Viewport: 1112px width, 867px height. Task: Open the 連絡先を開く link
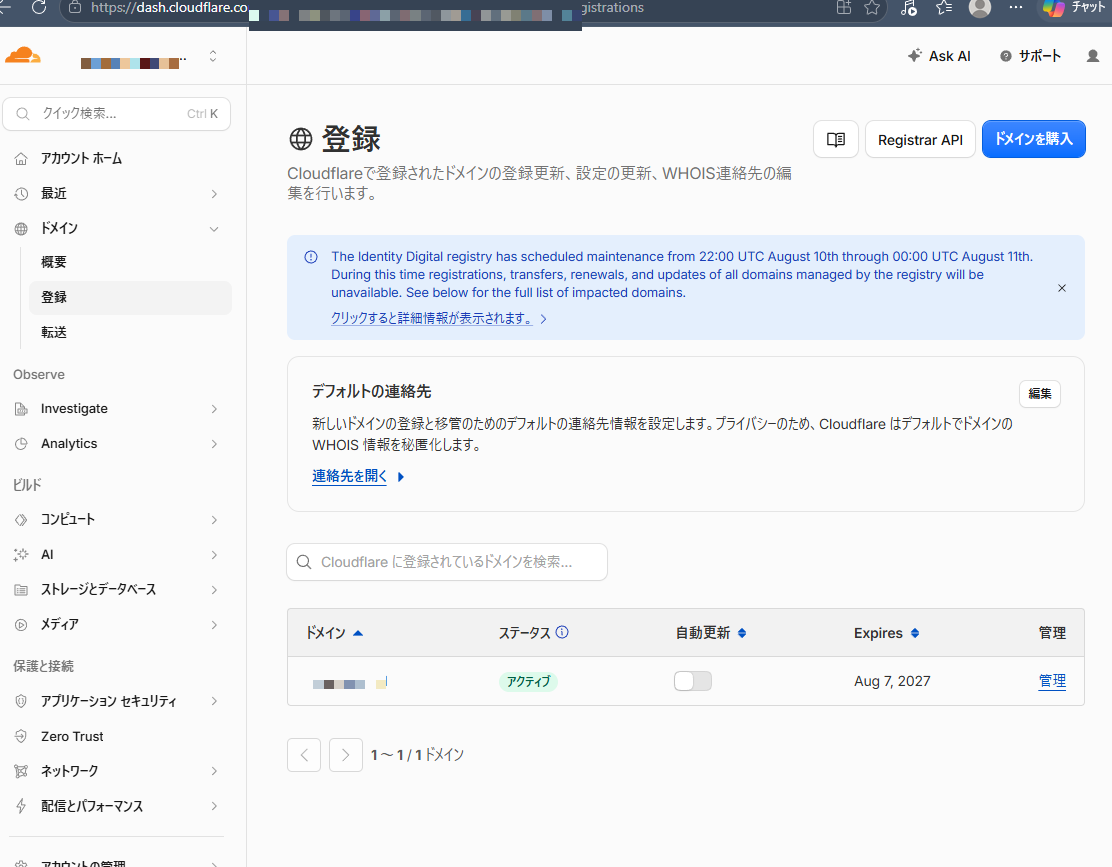(350, 476)
